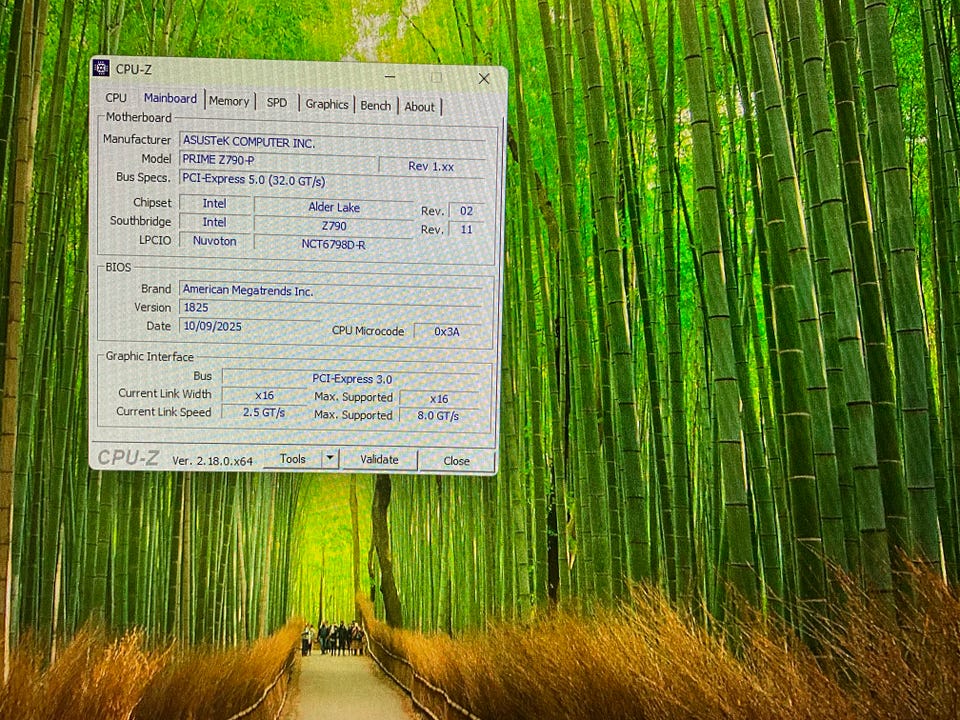Click the Model field PRIME Z790-P
Viewport: 960px width, 720px height.
tap(278, 160)
